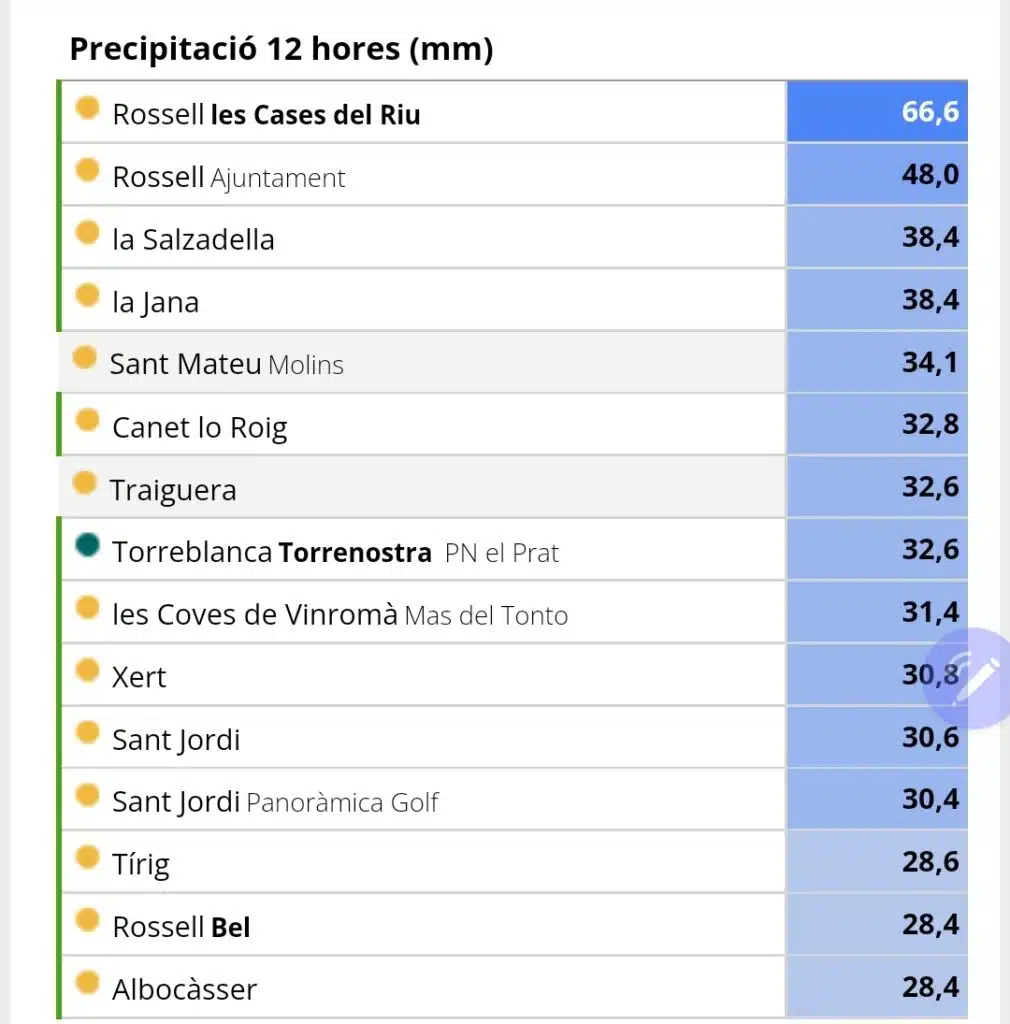Click the teal dot beside Torreblanca Torrenostra
Image resolution: width=1010 pixels, height=1024 pixels.
87,545
